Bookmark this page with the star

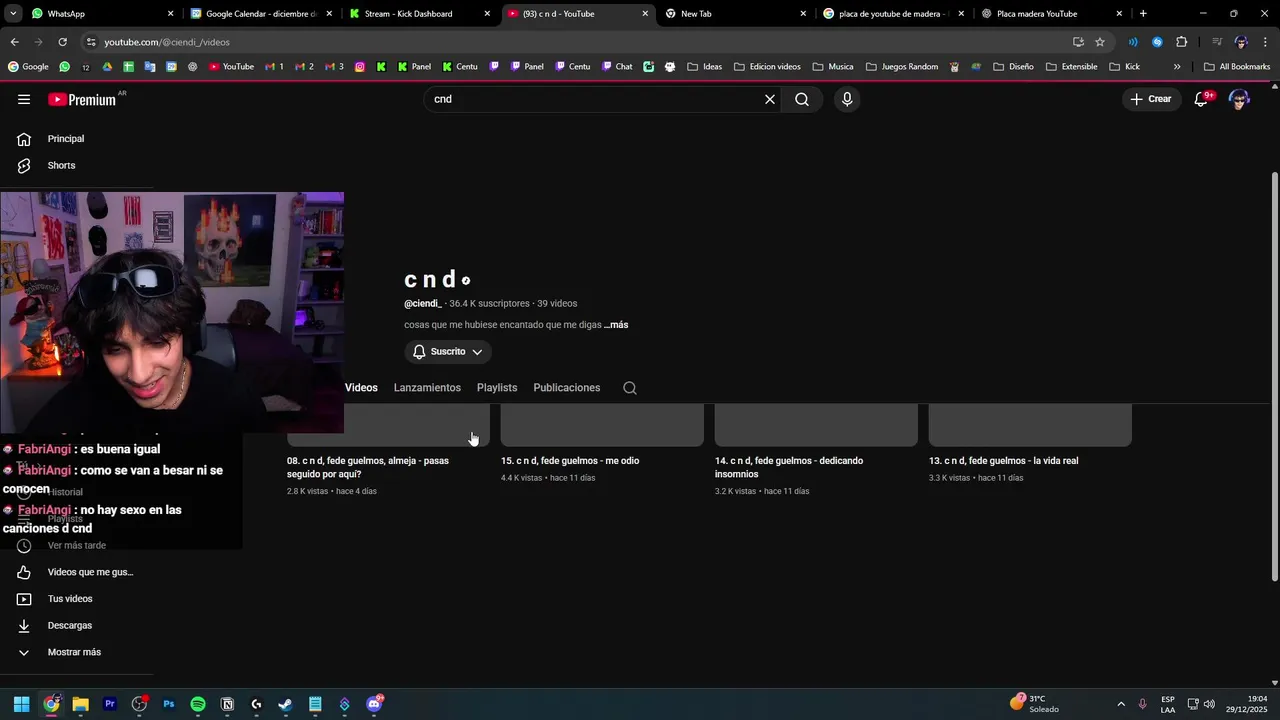click(1100, 42)
